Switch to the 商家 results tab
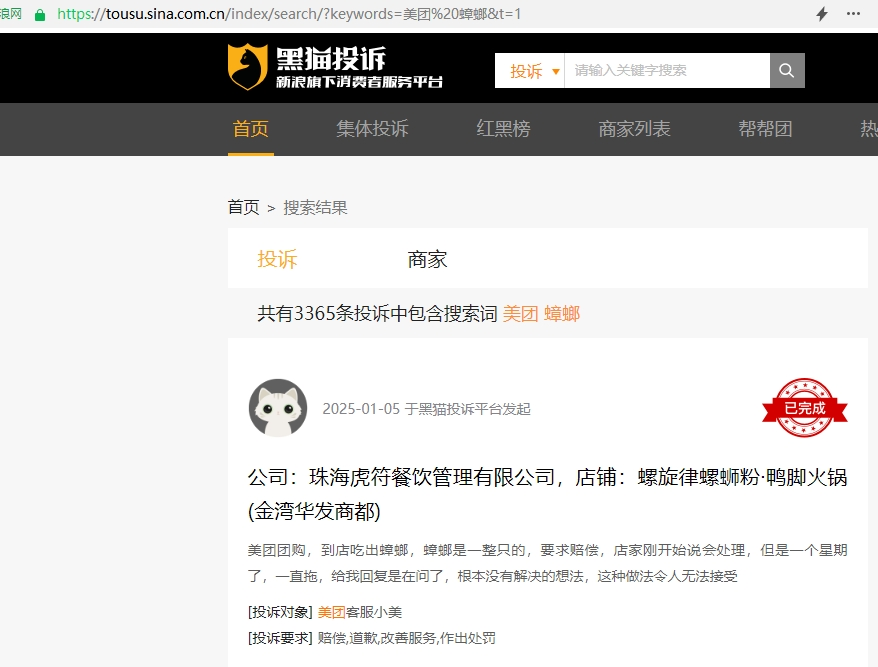Screen dimensions: 878x667 427,259
